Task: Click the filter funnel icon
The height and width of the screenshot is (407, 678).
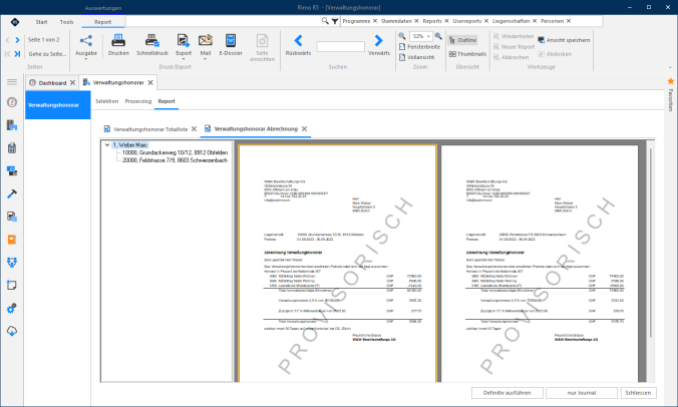Action: pyautogui.click(x=335, y=21)
